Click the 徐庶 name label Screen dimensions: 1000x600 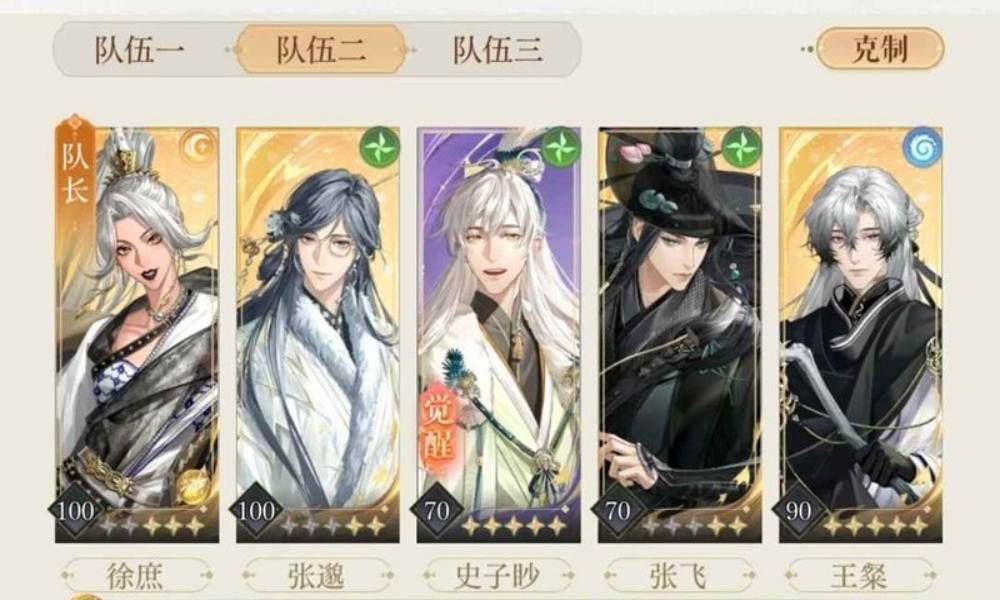coord(136,575)
